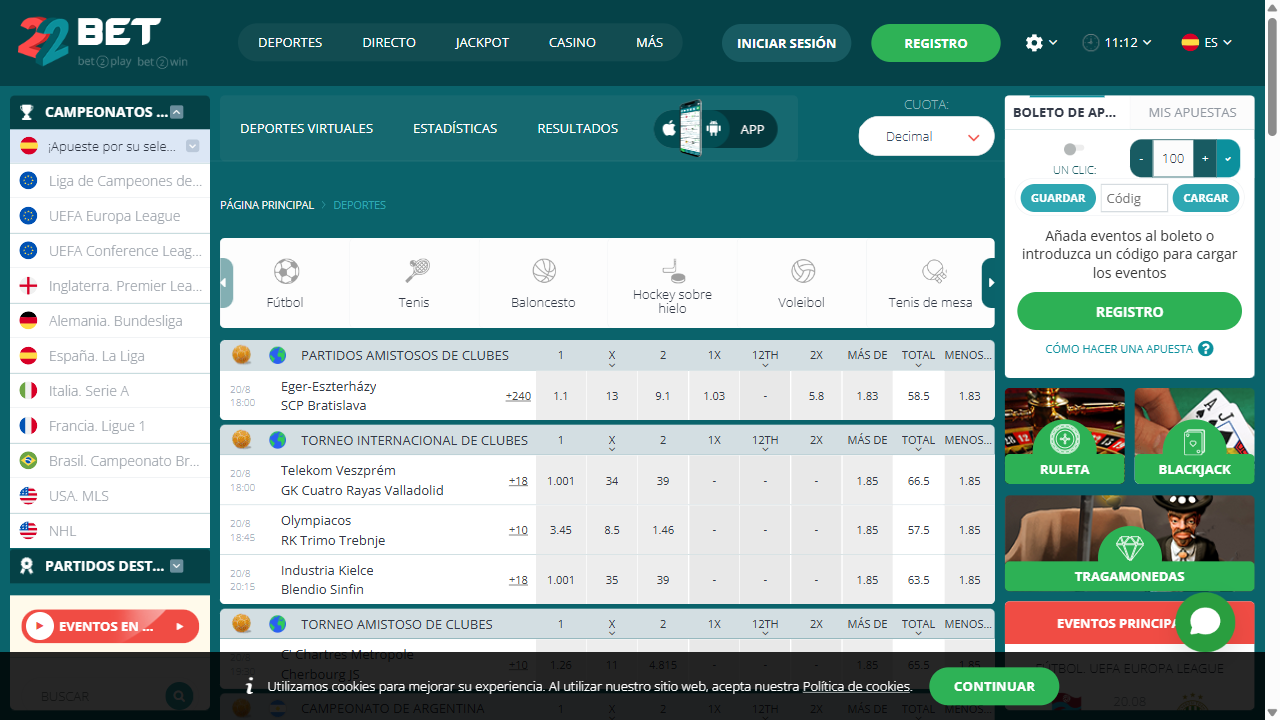Open the Deportes menu

click(290, 43)
